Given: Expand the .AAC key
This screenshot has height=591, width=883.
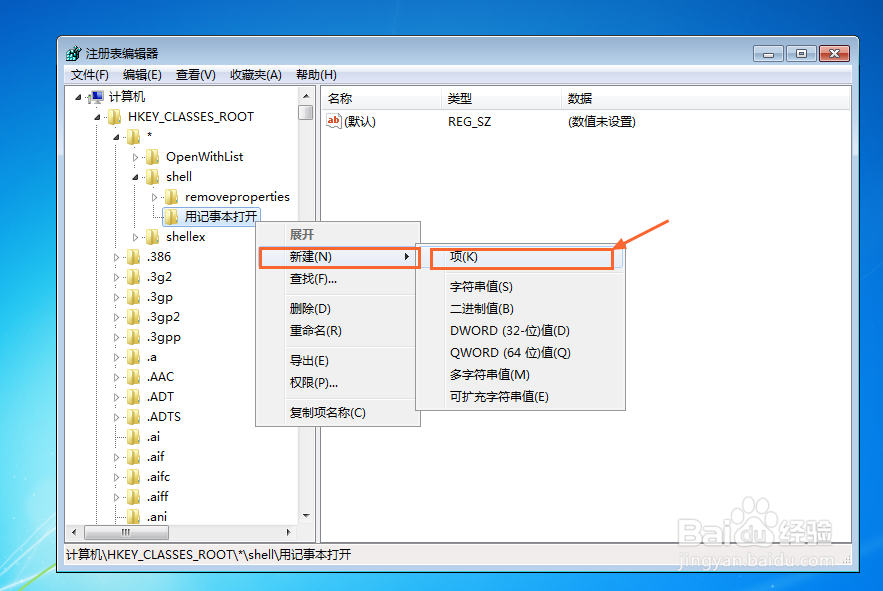Looking at the screenshot, I should click(x=117, y=377).
